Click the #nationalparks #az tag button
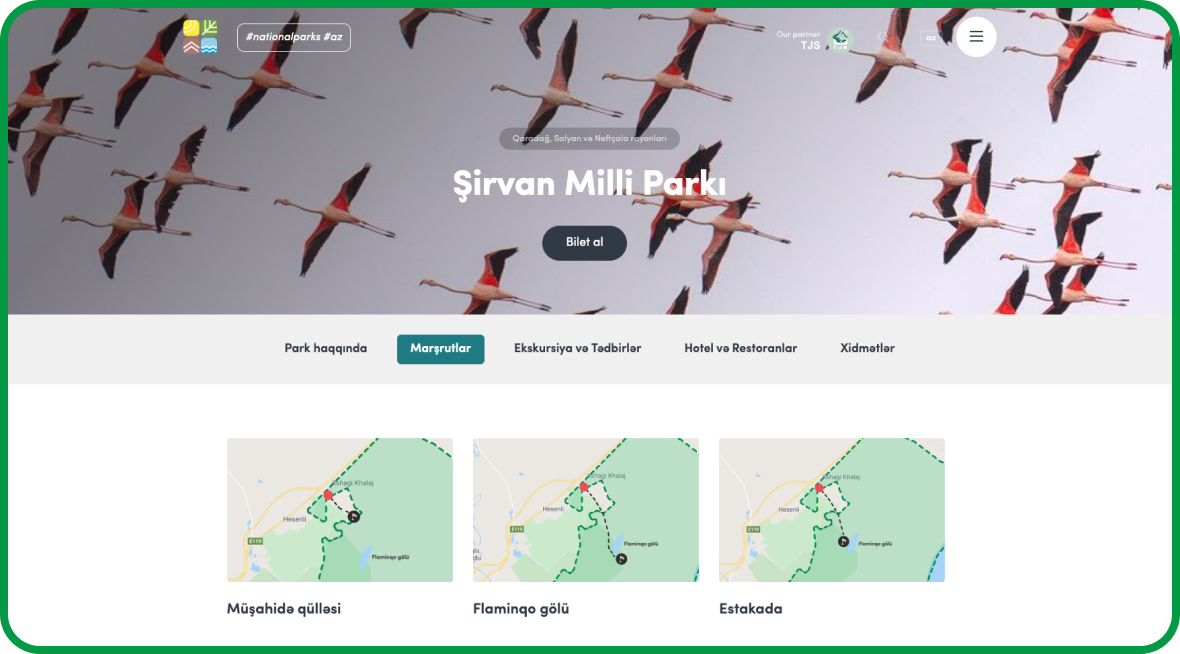 (293, 38)
